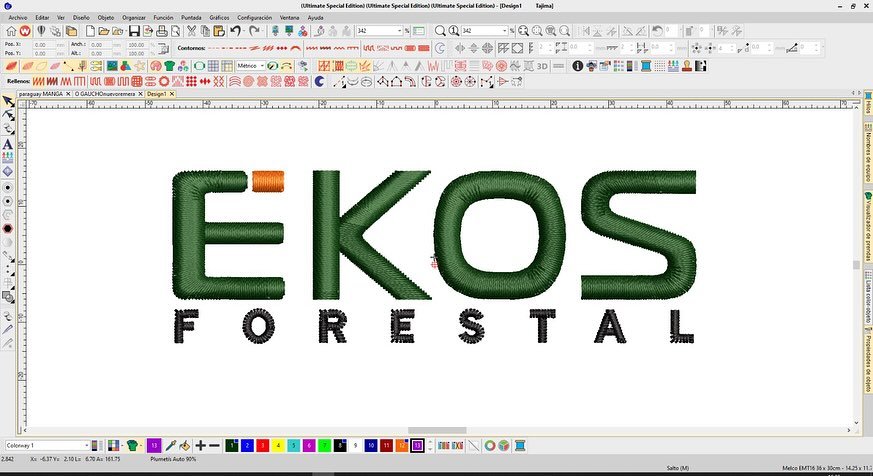The width and height of the screenshot is (873, 476).
Task: Click the horizontal scrollbar thumb
Action: pos(437,430)
